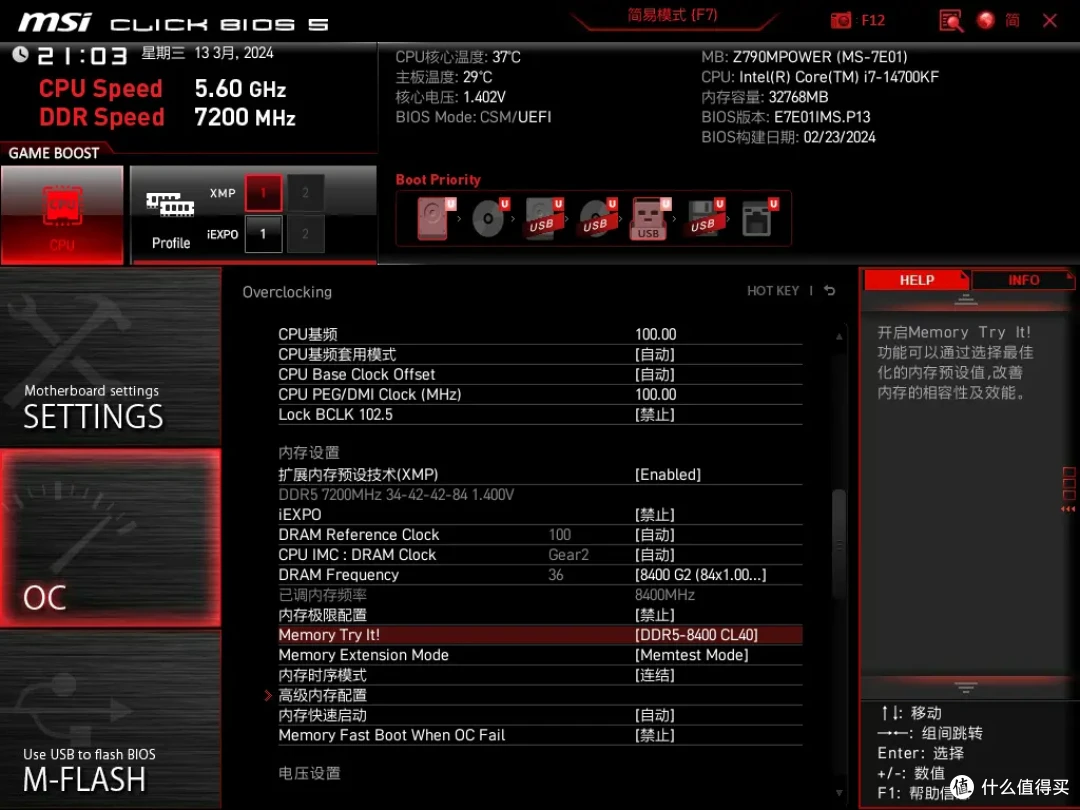The width and height of the screenshot is (1080, 810).
Task: Click the Overclocking page title
Action: (287, 292)
